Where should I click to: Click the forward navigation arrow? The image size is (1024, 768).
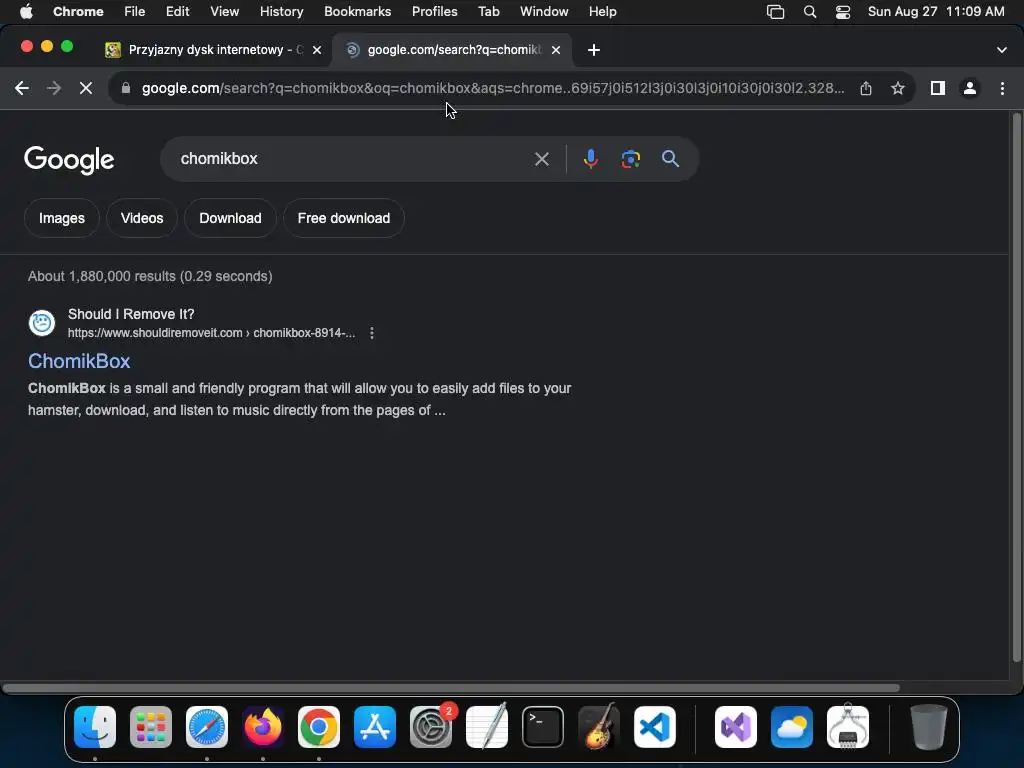[x=54, y=88]
